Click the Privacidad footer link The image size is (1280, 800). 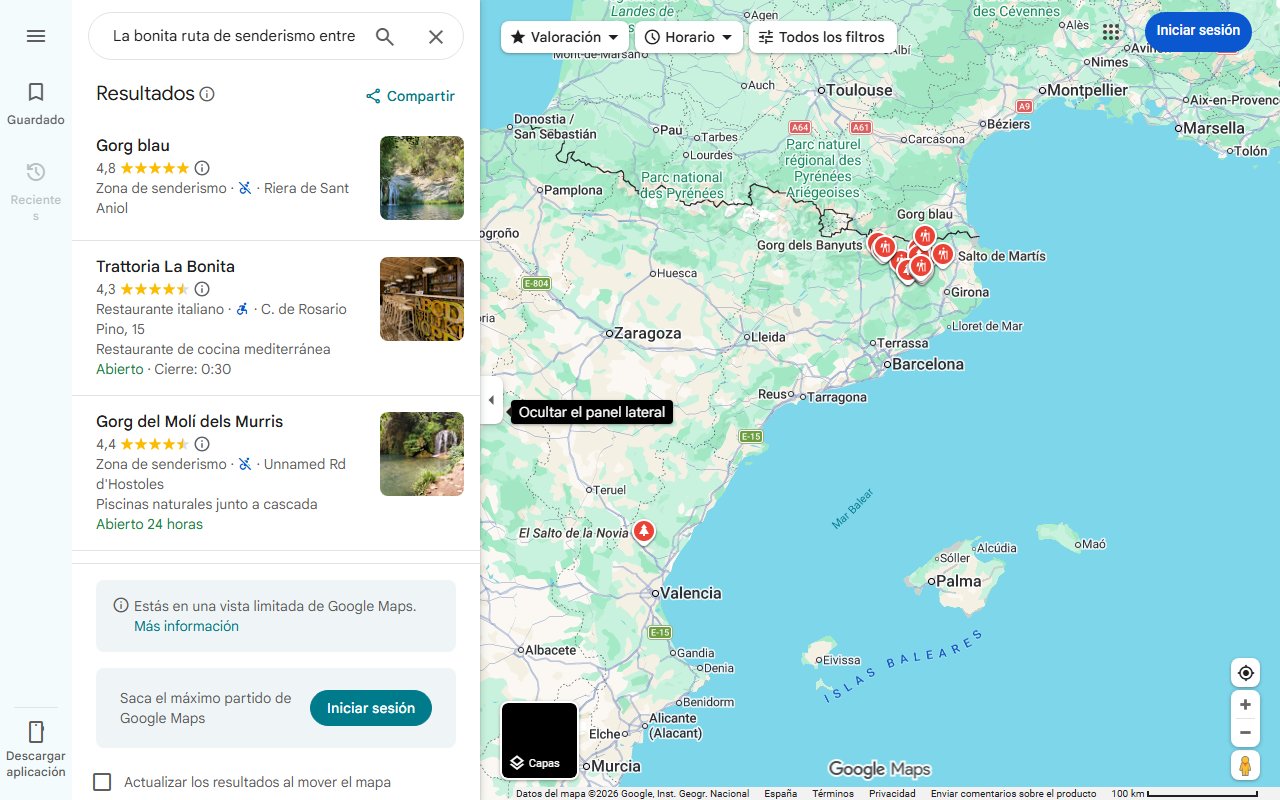click(892, 793)
